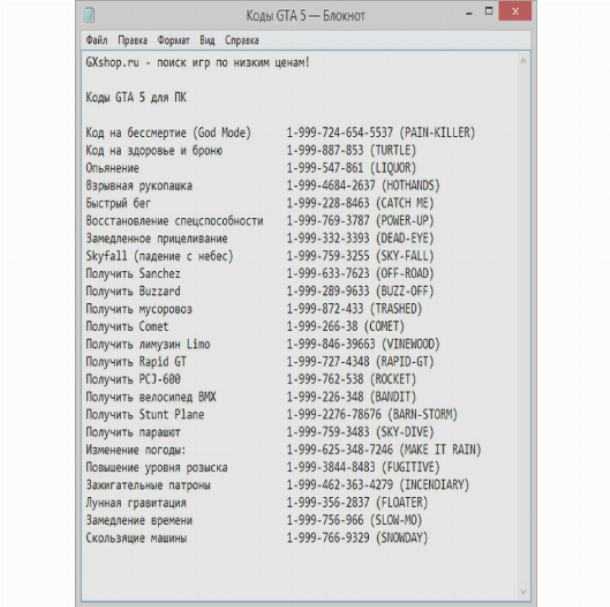The height and width of the screenshot is (607, 610).
Task: Click the FLOATER code
Action: [x=357, y=502]
